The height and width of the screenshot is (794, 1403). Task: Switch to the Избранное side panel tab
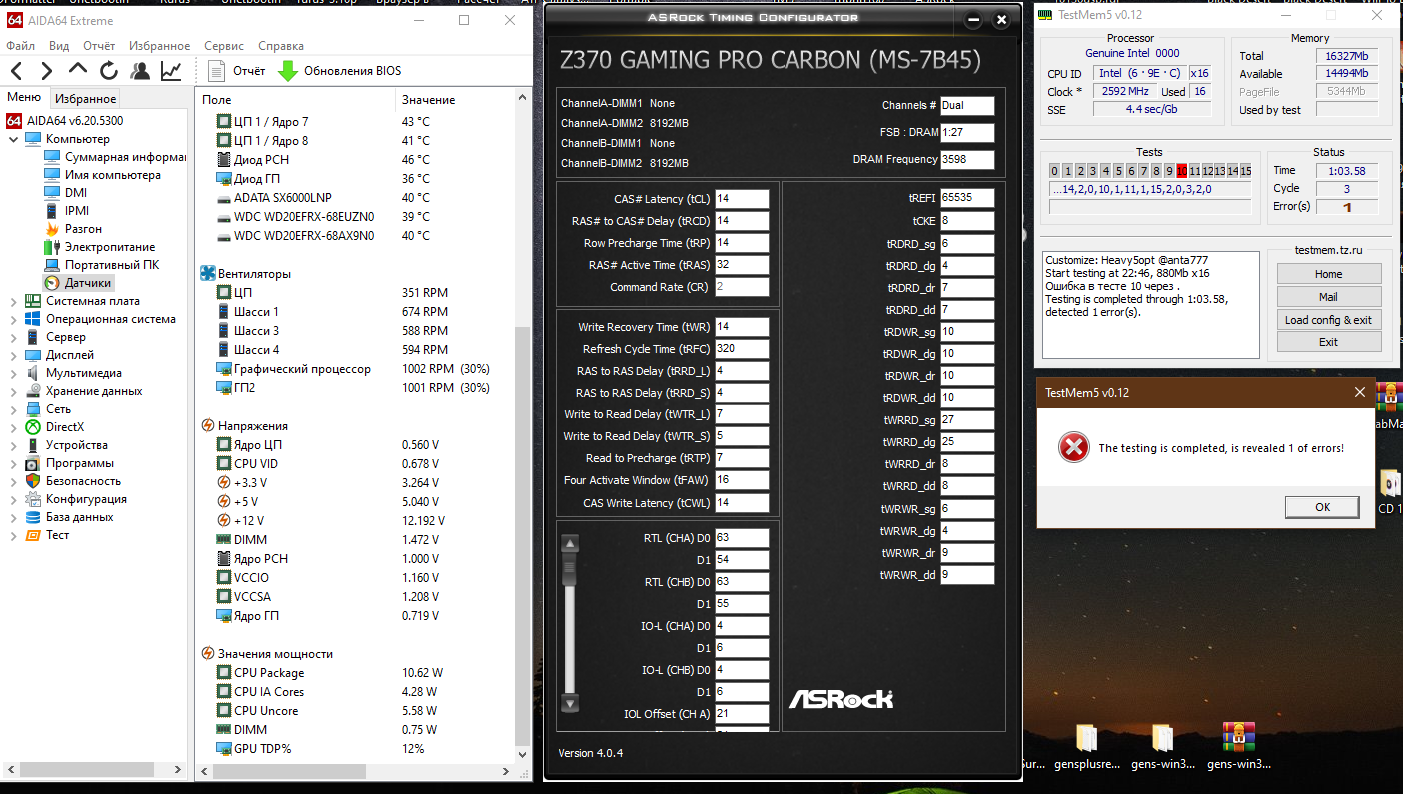coord(86,99)
